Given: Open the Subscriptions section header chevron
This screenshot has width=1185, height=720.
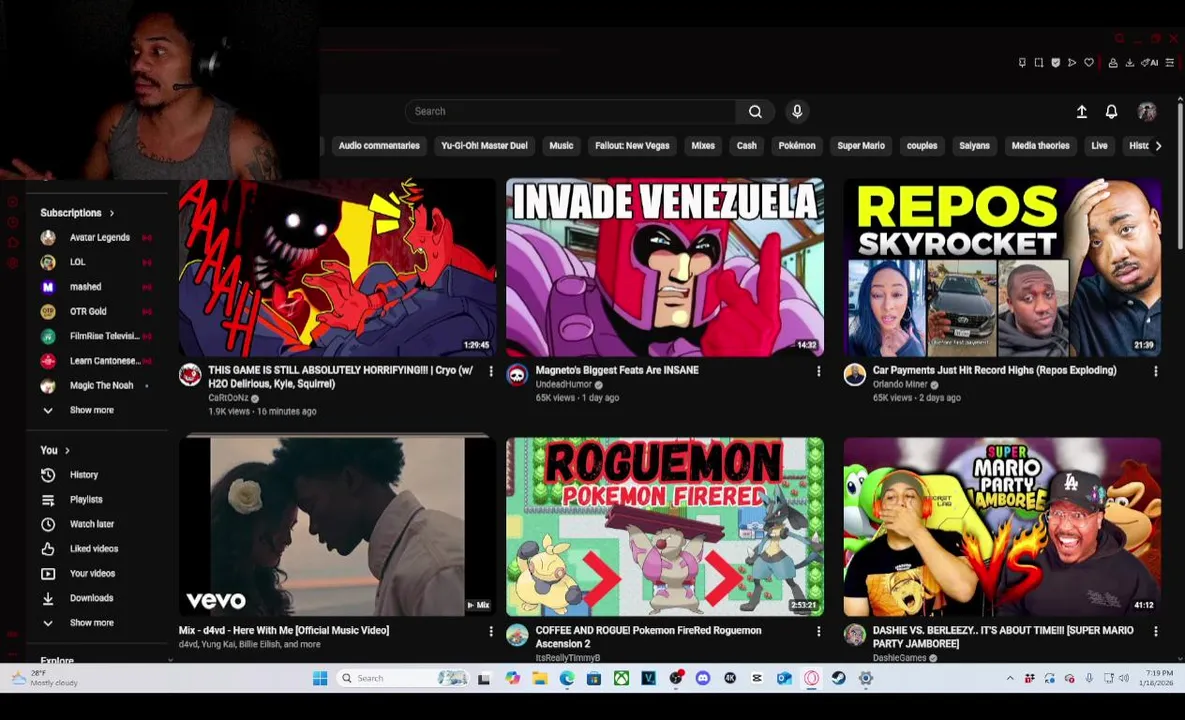Looking at the screenshot, I should [x=112, y=213].
